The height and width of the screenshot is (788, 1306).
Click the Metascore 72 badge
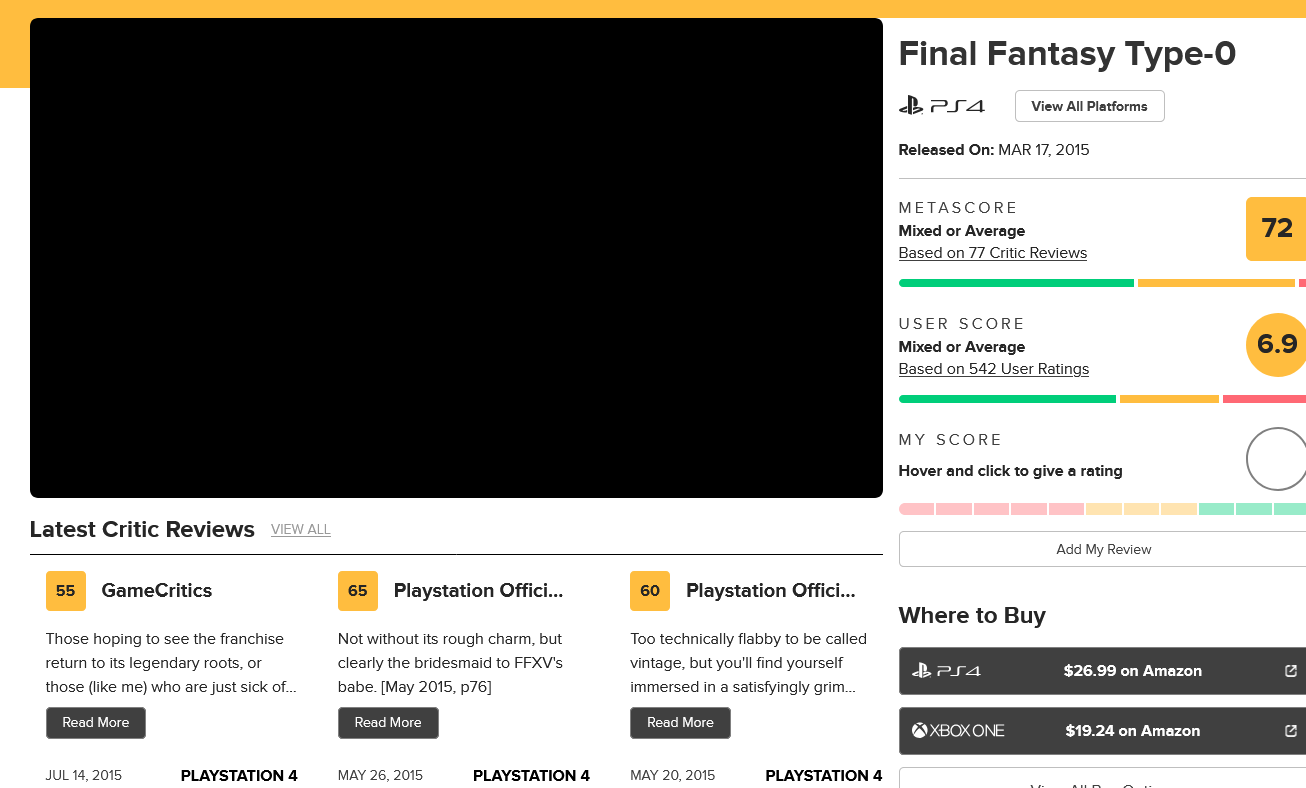tap(1276, 229)
